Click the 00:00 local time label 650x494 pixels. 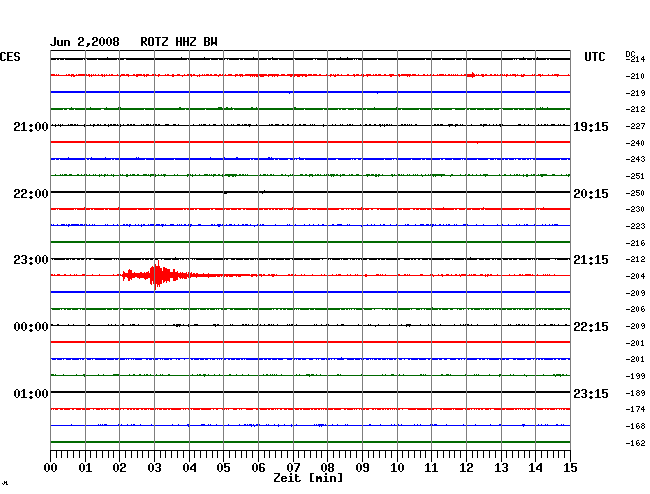pos(31,327)
